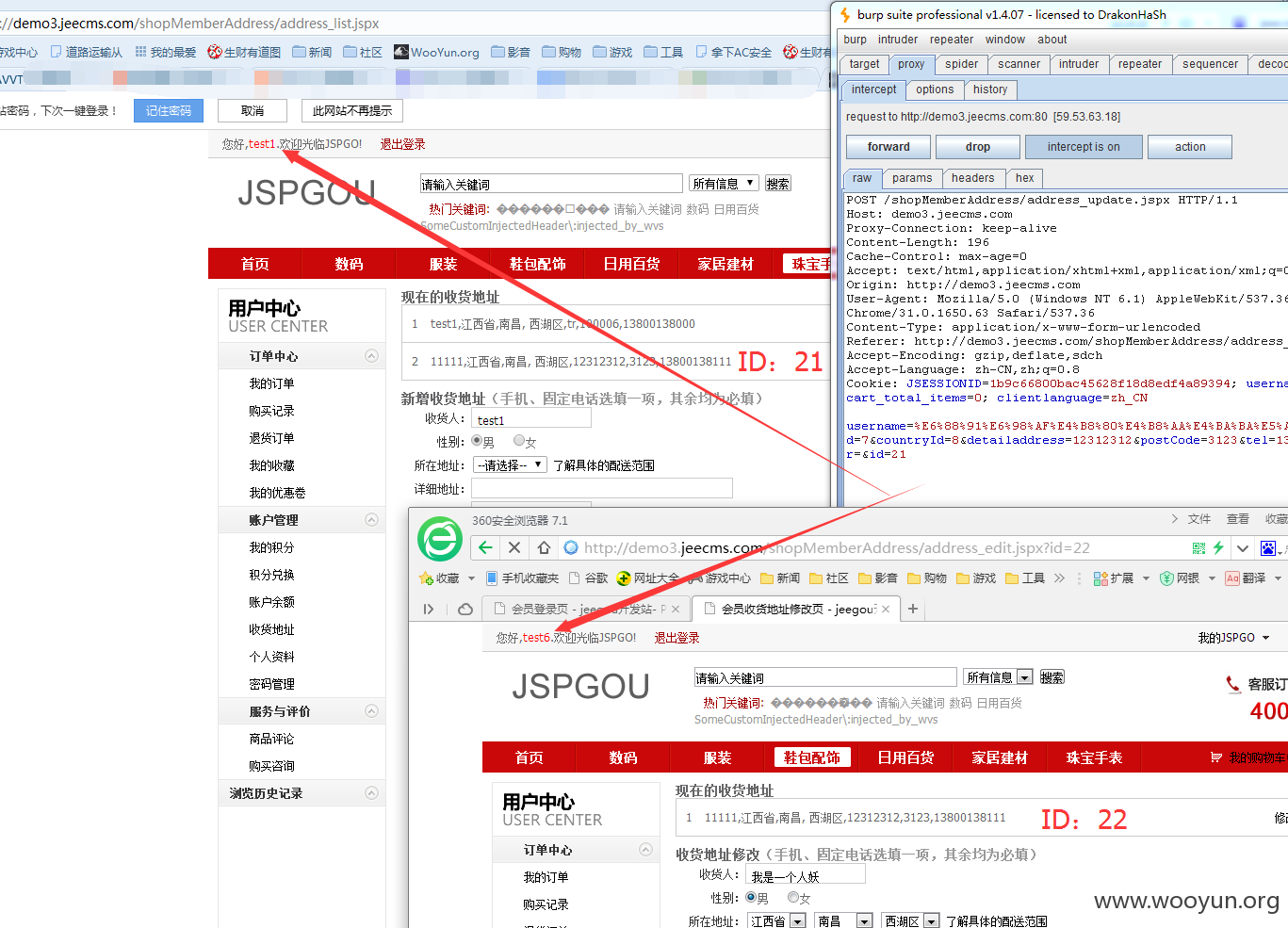Click the 360 browser stop loading X

click(x=514, y=547)
